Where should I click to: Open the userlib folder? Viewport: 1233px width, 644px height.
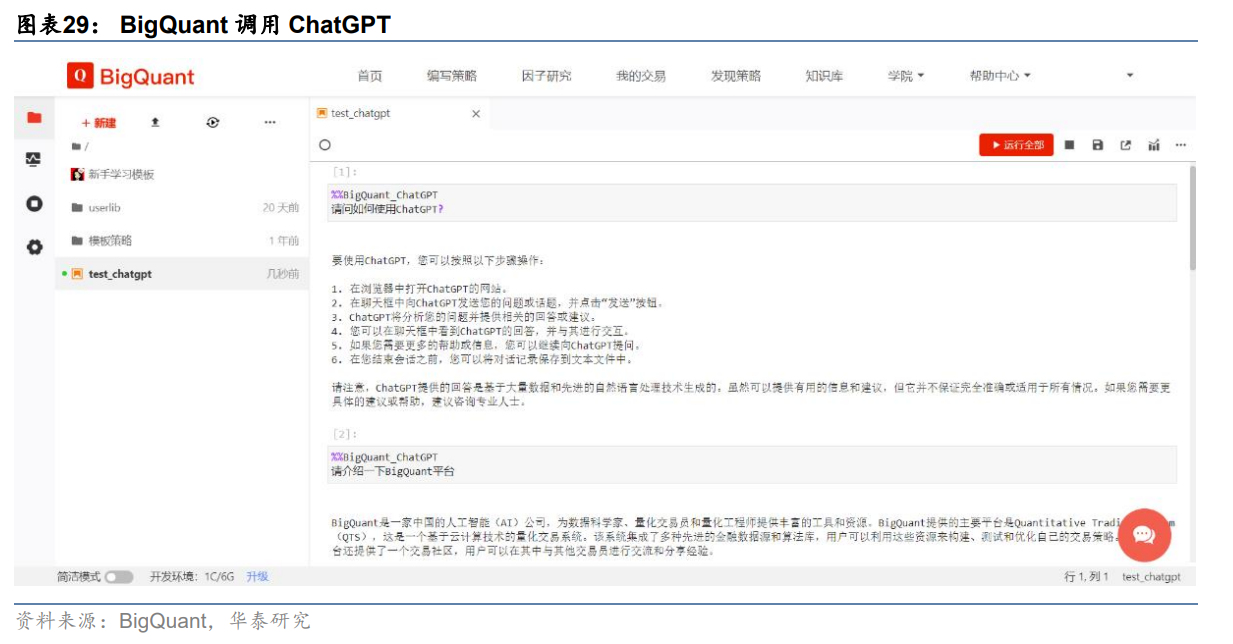(x=104, y=208)
